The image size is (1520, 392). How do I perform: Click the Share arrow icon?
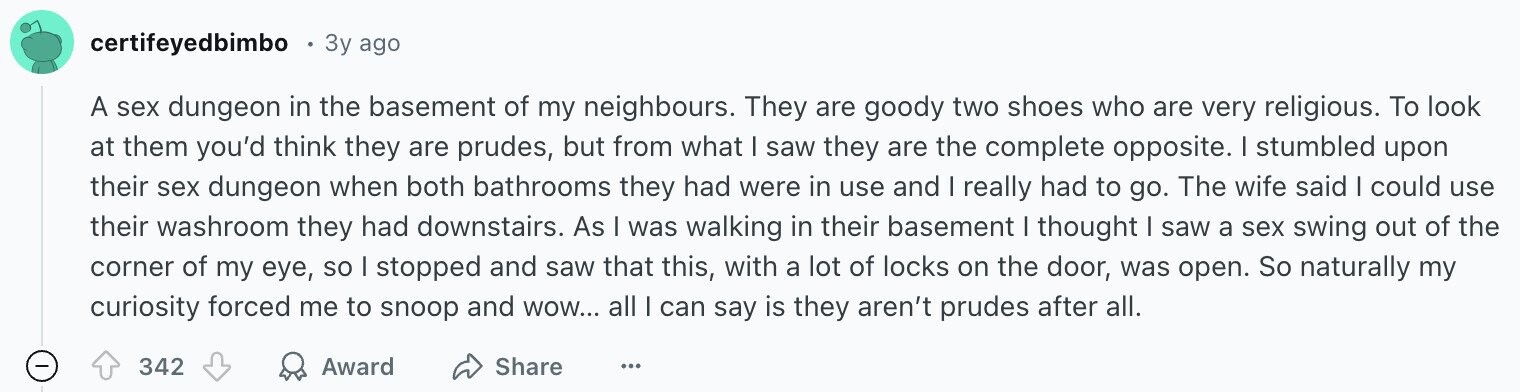click(467, 367)
